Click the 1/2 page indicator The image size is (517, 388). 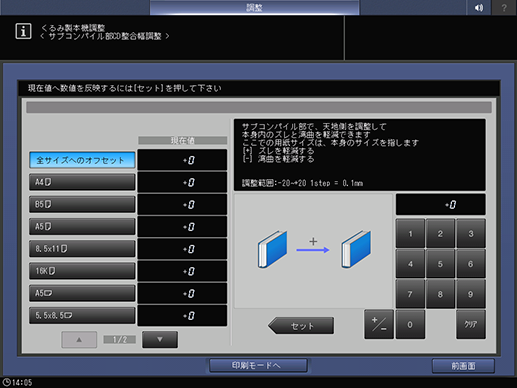[x=120, y=340]
